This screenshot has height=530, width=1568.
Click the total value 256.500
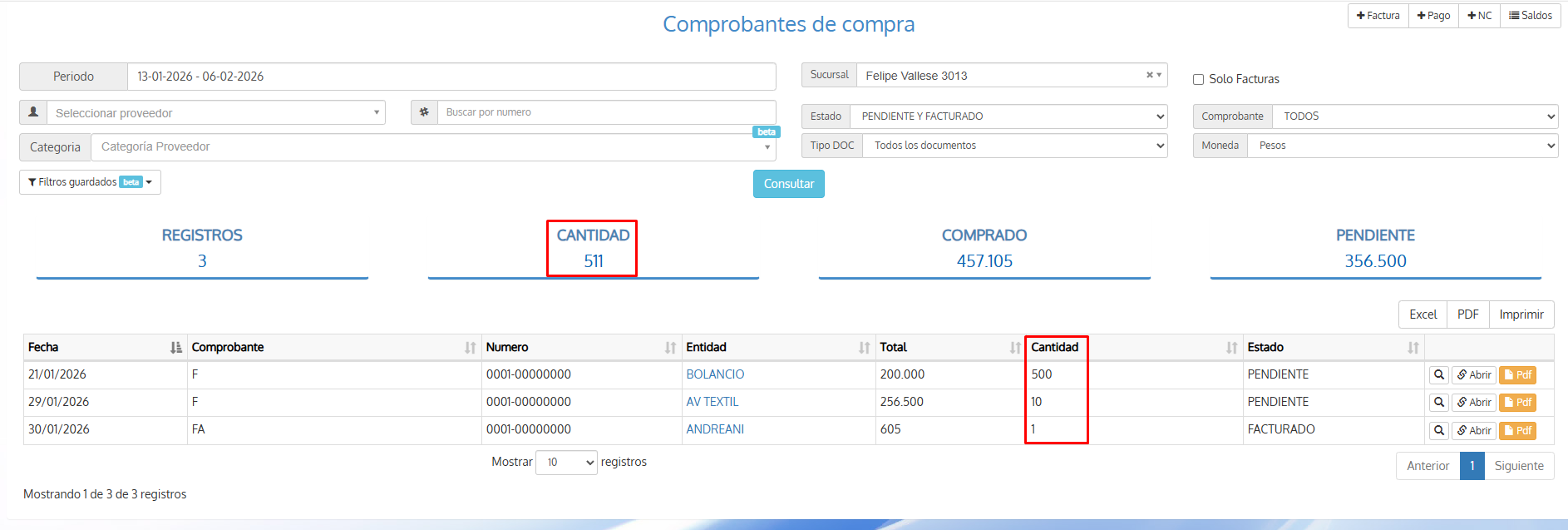(x=902, y=402)
